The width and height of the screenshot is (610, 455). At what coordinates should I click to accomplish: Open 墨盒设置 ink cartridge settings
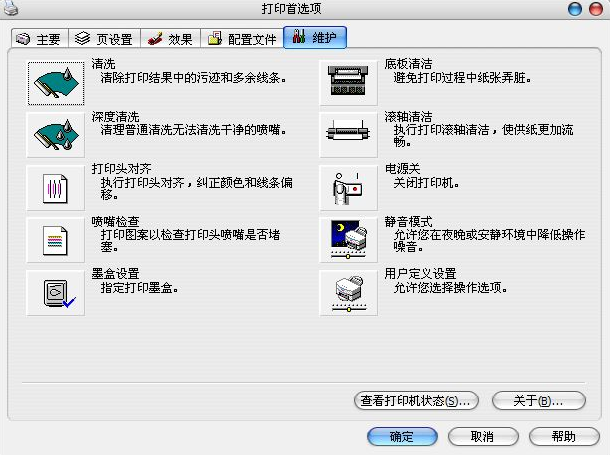coord(55,292)
